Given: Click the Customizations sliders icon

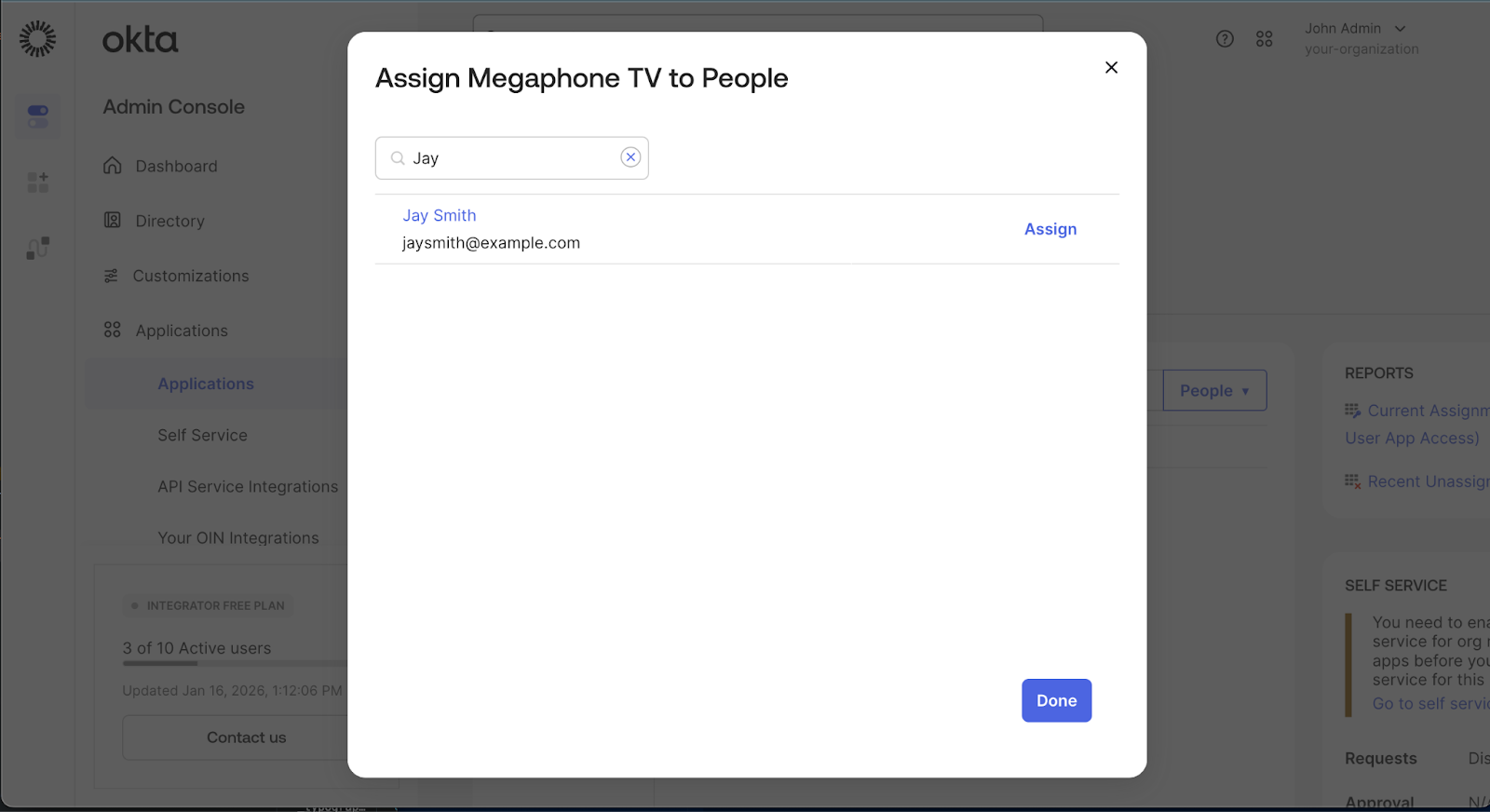Looking at the screenshot, I should [111, 276].
